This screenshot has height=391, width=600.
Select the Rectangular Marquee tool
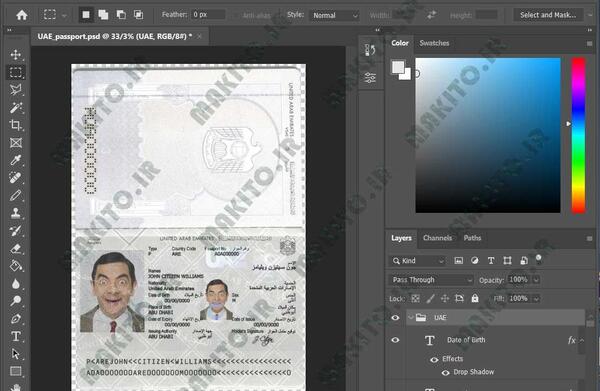pyautogui.click(x=16, y=72)
